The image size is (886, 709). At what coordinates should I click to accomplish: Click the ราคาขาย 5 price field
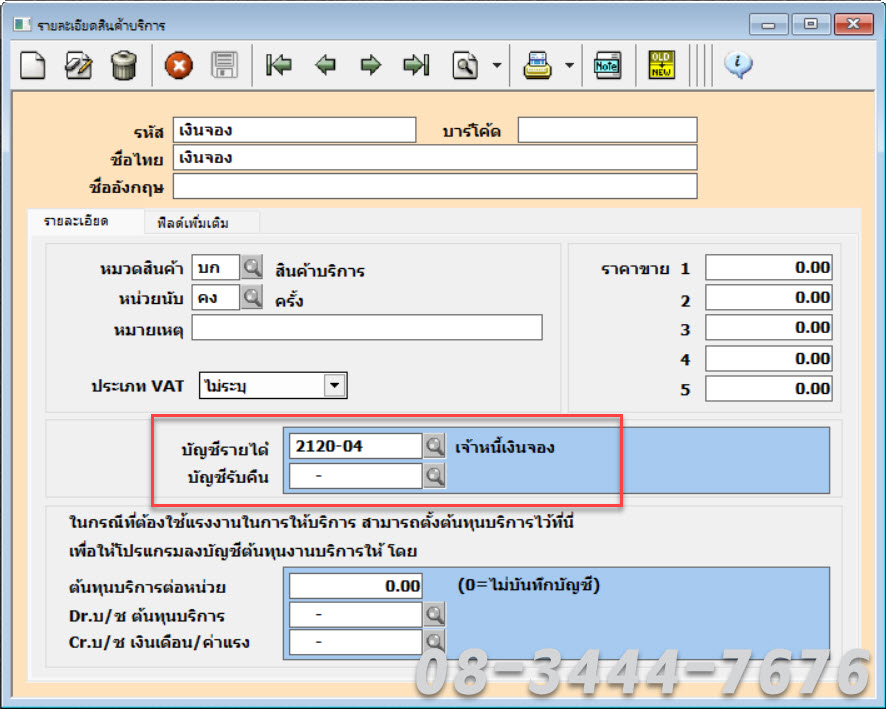click(769, 389)
